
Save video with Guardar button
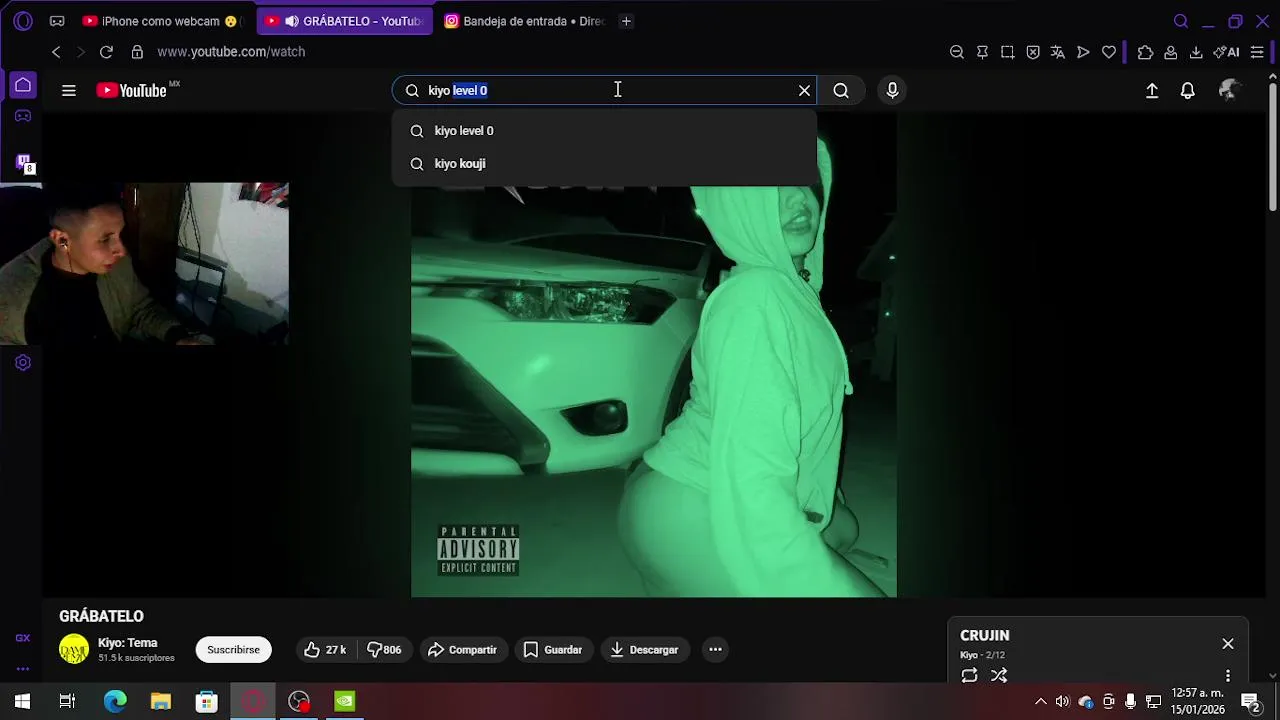[553, 650]
